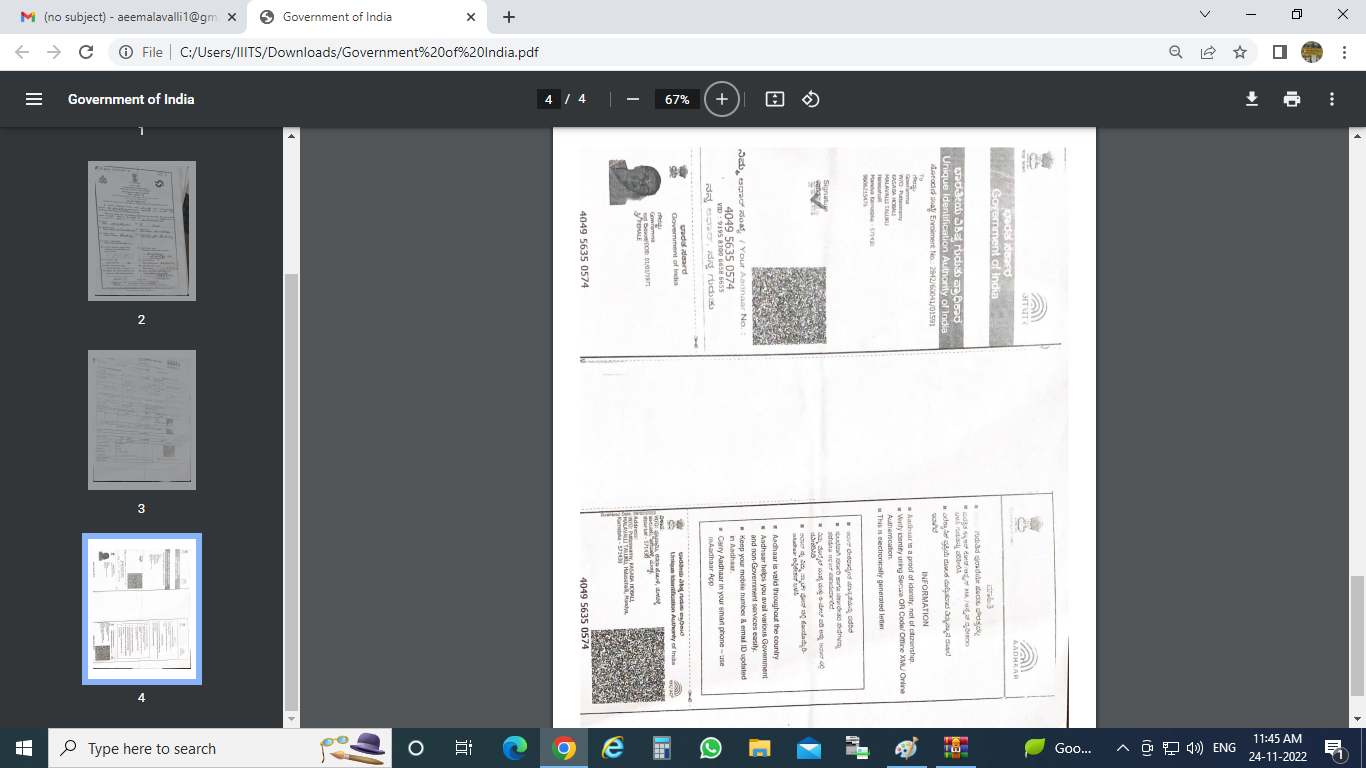Click the PDF page number field
This screenshot has height=768, width=1366.
(x=548, y=99)
